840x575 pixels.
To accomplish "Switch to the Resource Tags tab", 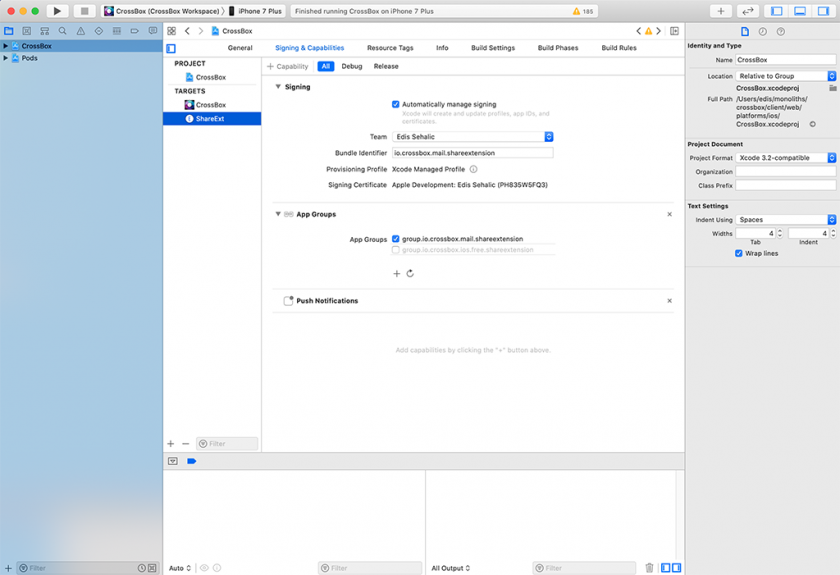I will click(x=390, y=48).
